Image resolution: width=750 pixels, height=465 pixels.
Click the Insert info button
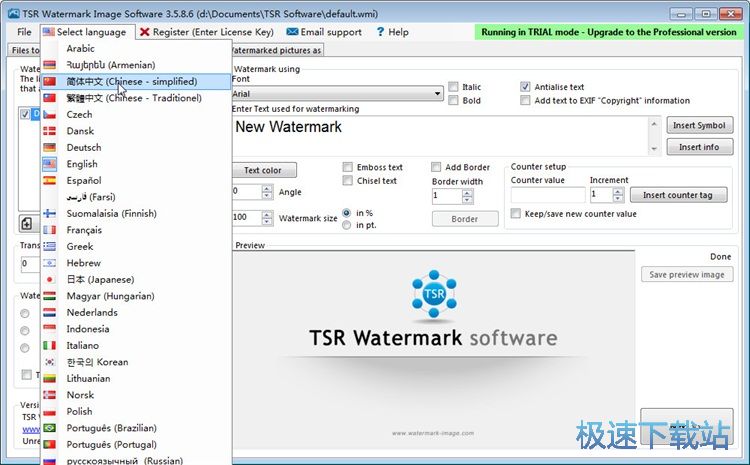699,147
